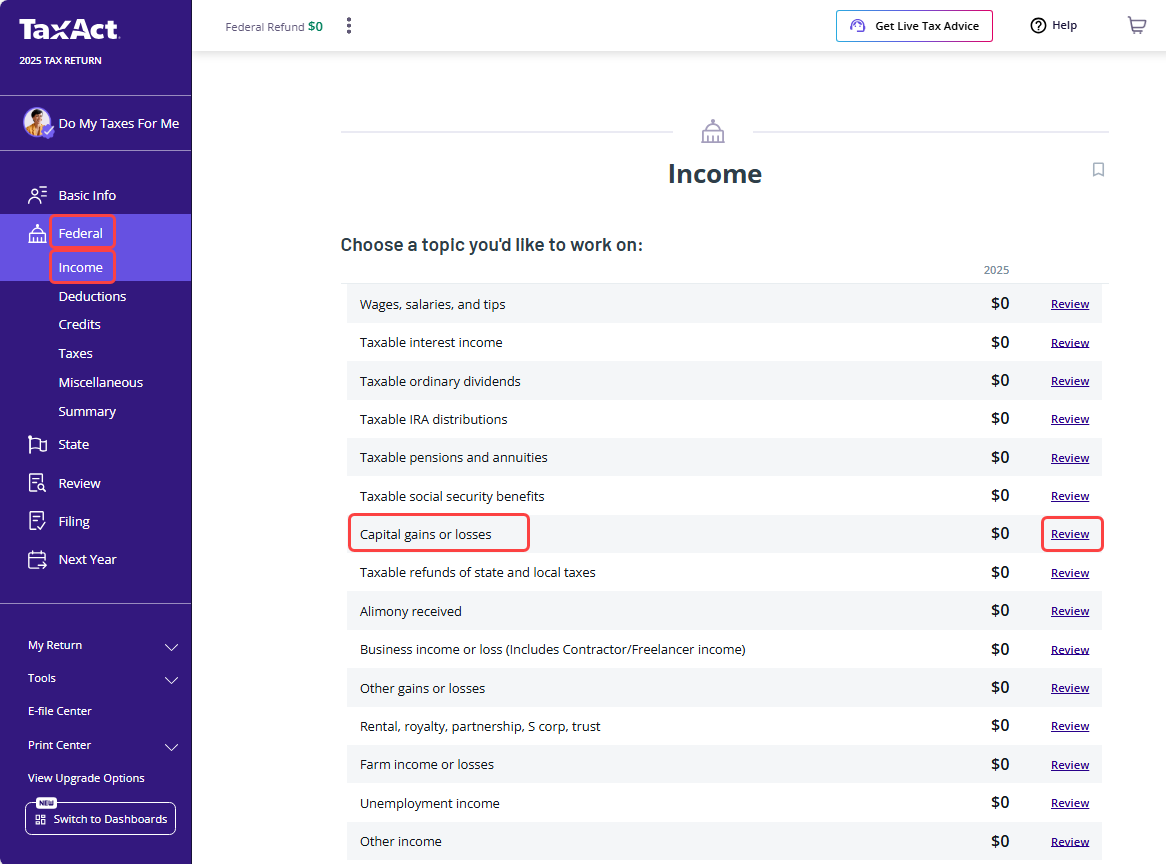Click Get Live Tax Advice button
The image size is (1166, 864).
point(914,26)
